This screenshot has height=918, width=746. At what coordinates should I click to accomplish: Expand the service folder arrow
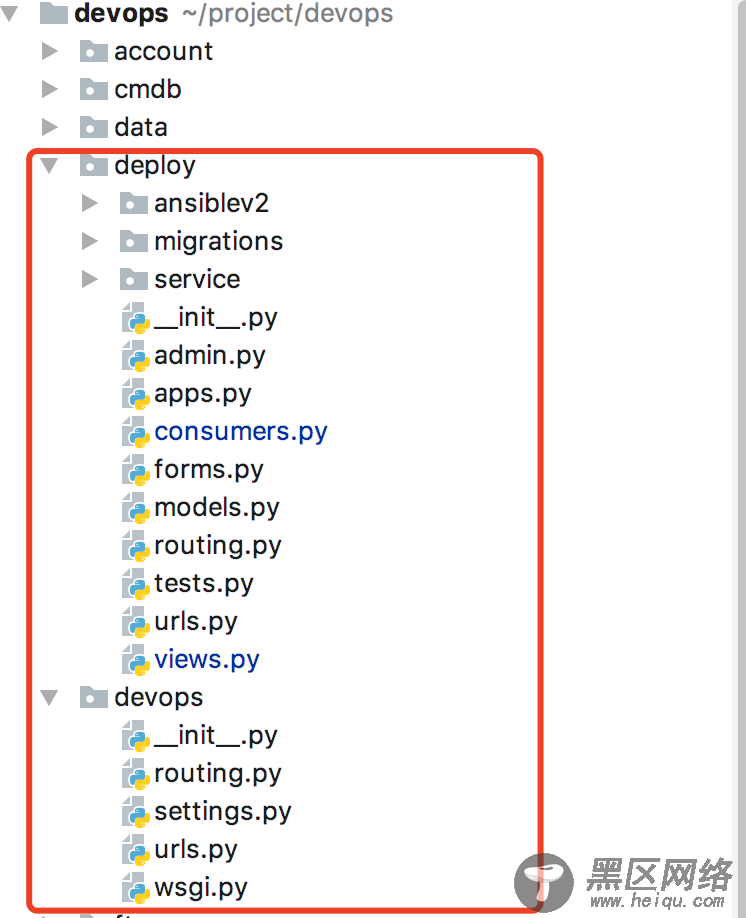pos(90,279)
